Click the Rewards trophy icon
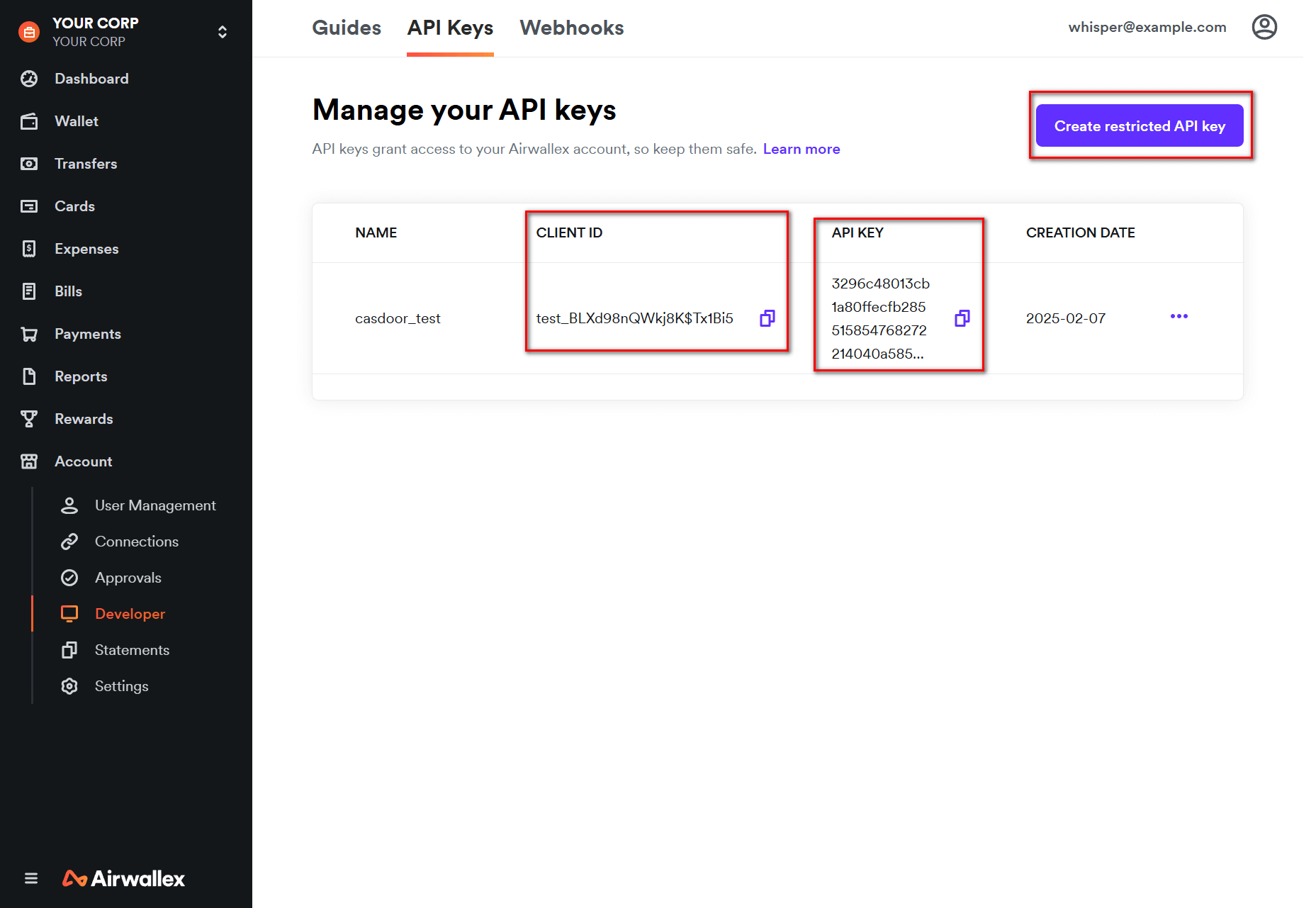This screenshot has height=908, width=1316. tap(29, 418)
